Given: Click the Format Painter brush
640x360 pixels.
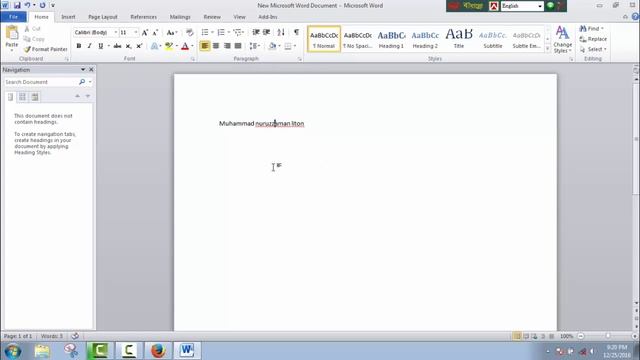Looking at the screenshot, I should [x=27, y=49].
